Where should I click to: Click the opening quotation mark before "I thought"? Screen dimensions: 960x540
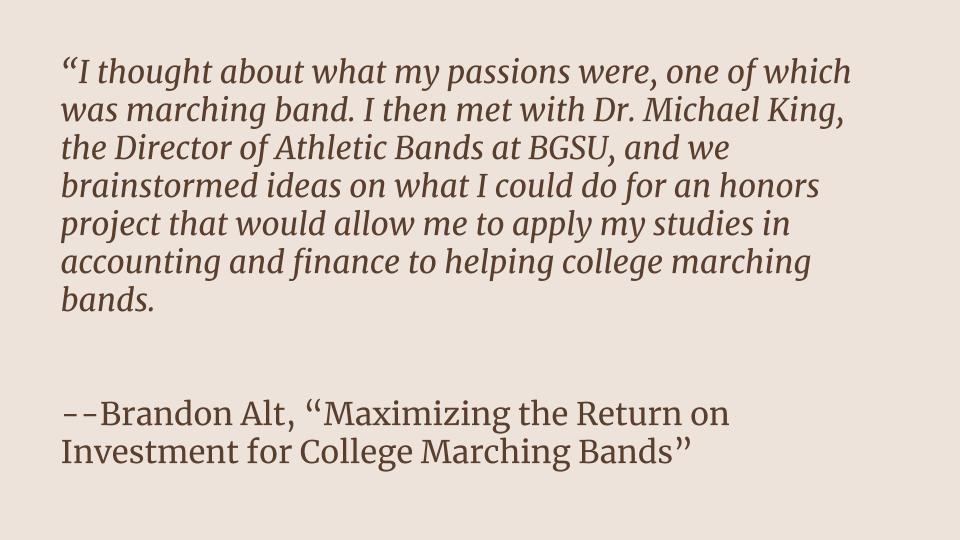69,64
